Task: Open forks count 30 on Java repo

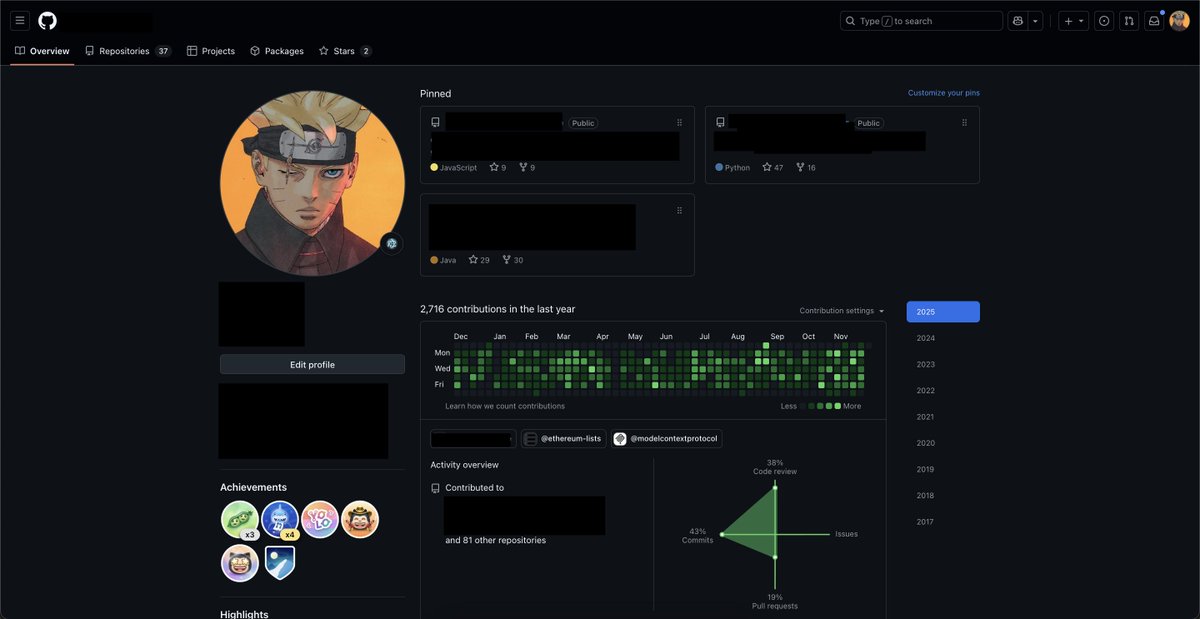Action: tap(513, 260)
